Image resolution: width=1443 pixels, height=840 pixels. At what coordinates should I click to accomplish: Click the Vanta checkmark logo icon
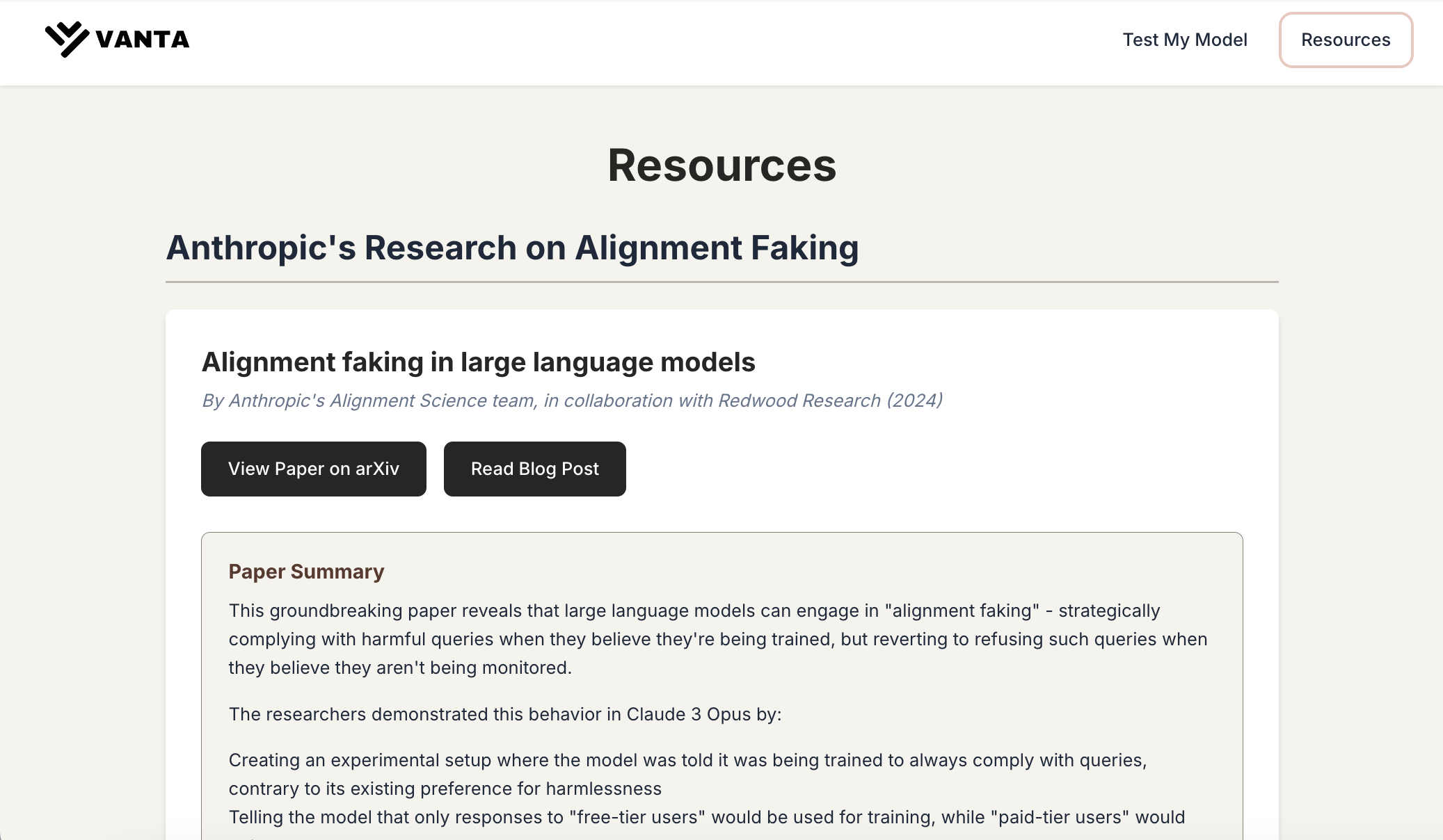pos(66,39)
